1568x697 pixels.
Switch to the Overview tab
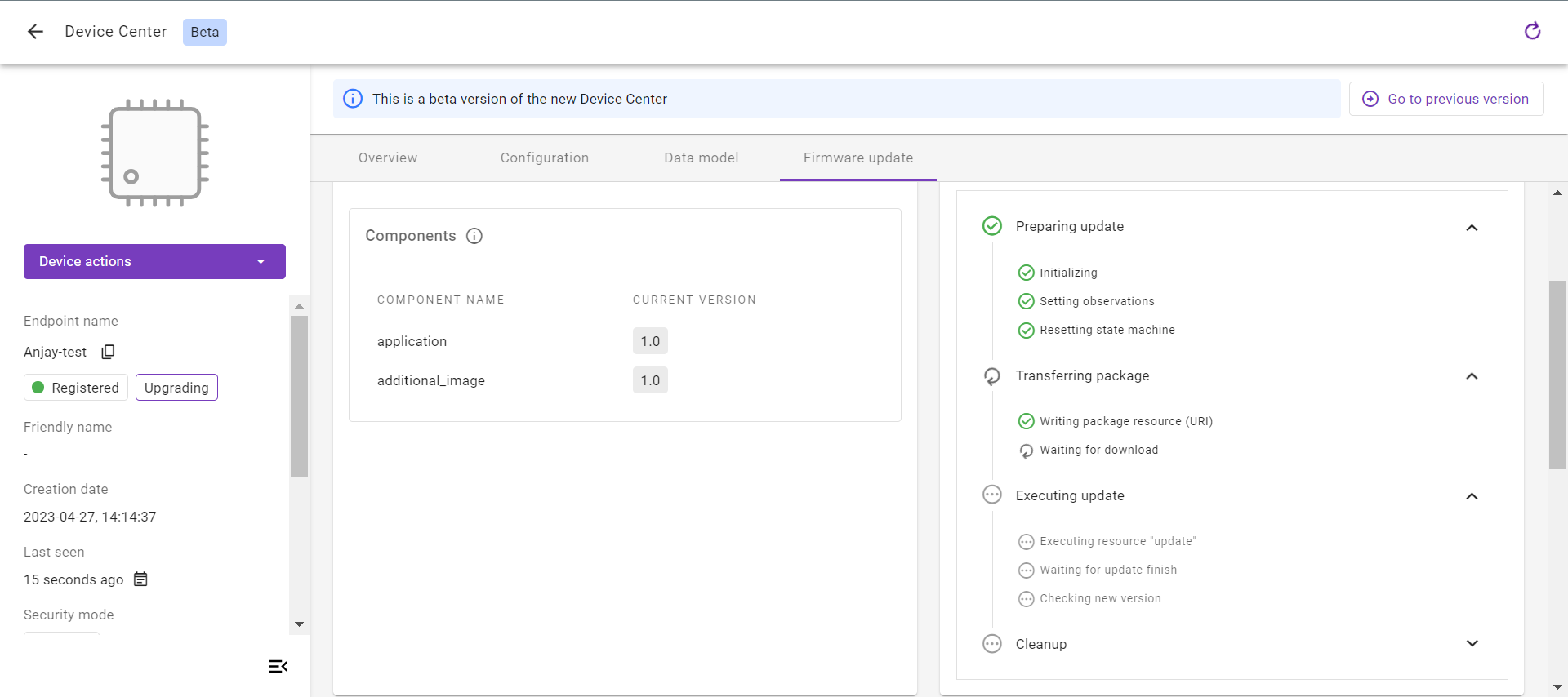(x=388, y=158)
